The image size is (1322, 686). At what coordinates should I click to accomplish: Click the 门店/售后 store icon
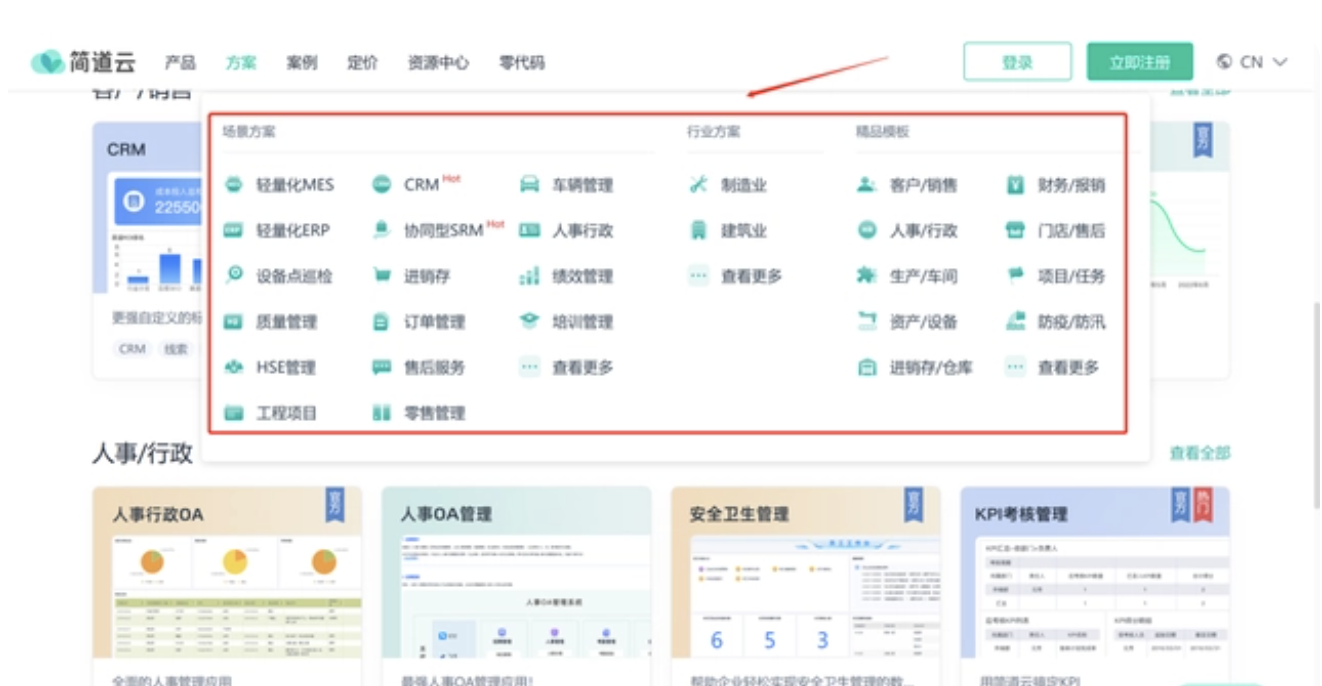[x=1015, y=231]
